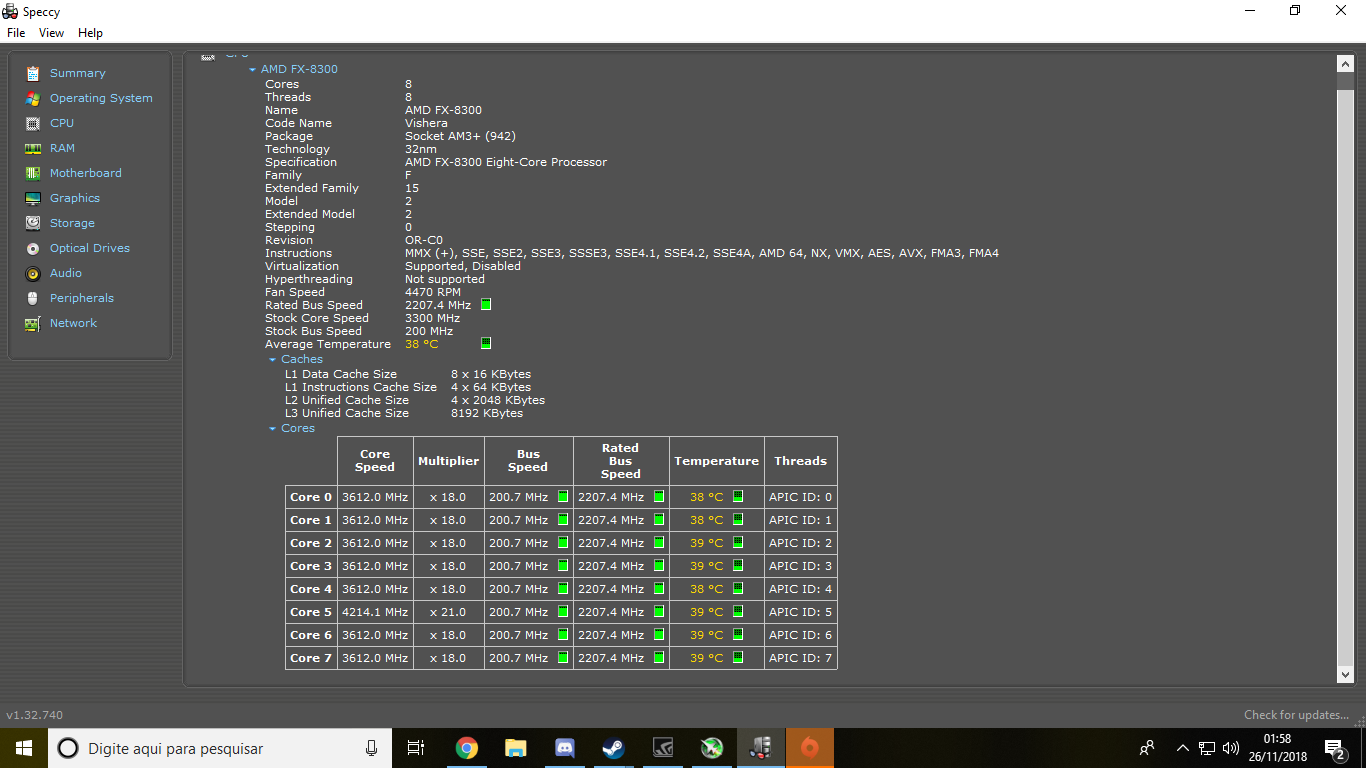Go to the Motherboard section
This screenshot has height=768, width=1366.
click(x=86, y=173)
